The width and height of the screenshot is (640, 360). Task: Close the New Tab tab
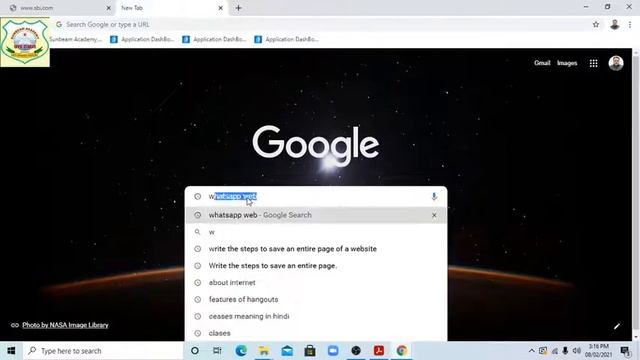point(220,8)
